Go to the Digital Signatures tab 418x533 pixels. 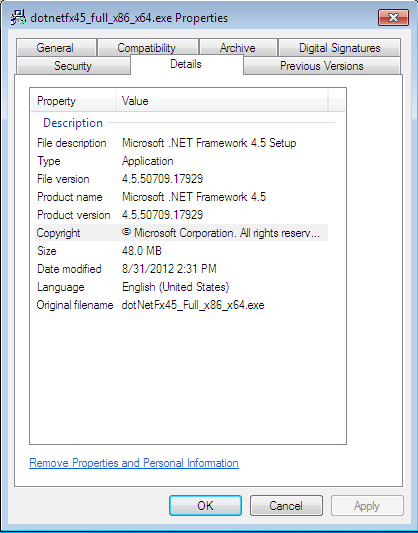[x=339, y=48]
